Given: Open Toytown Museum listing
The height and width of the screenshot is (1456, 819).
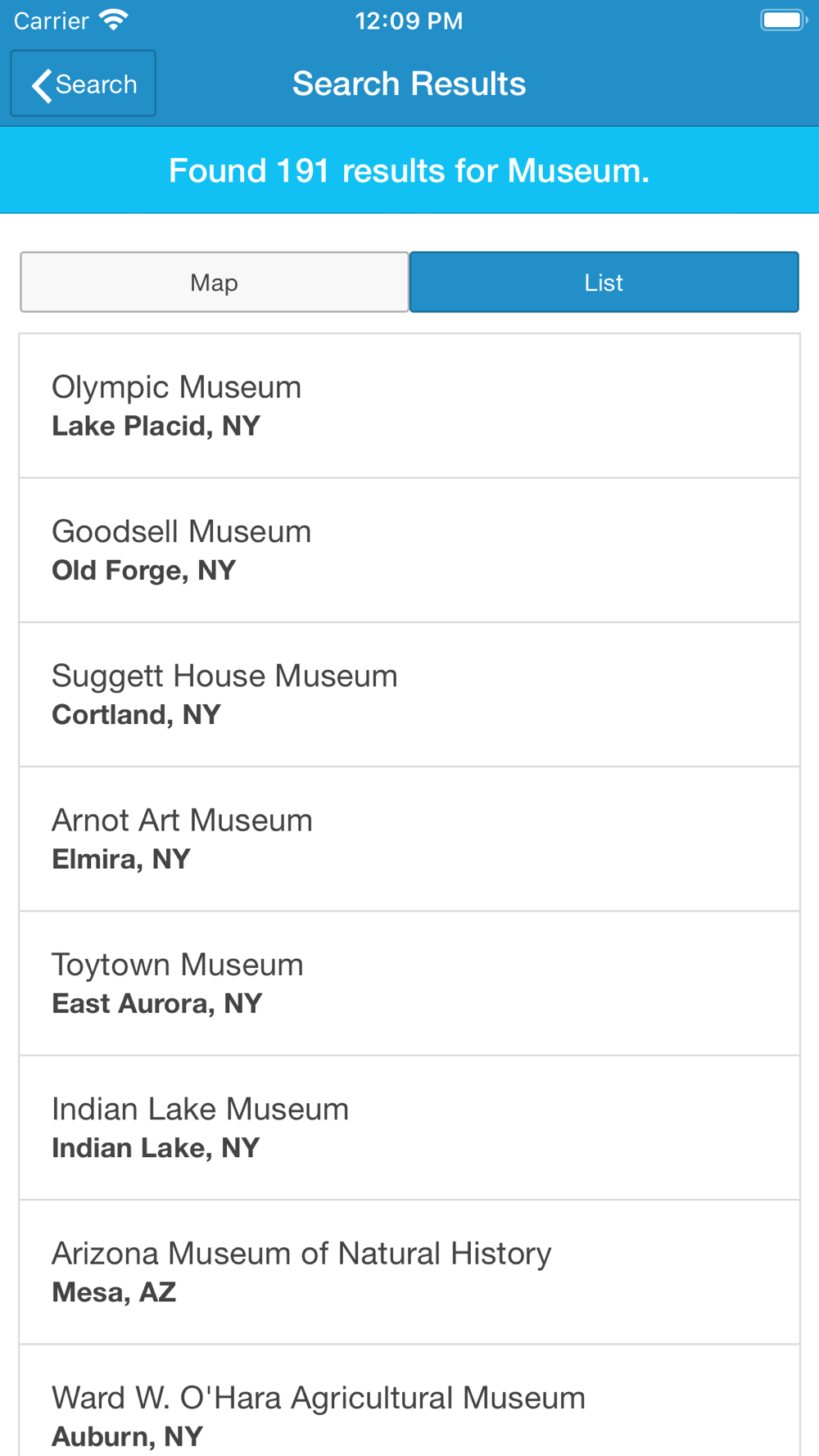Looking at the screenshot, I should click(409, 983).
